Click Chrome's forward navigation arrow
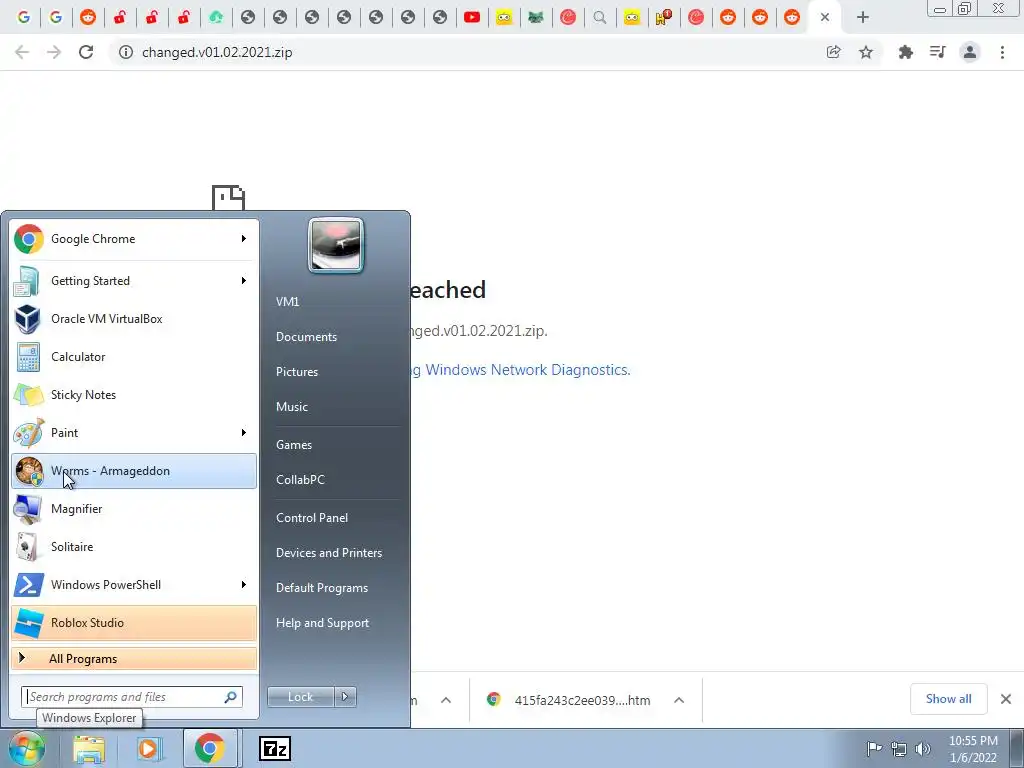Image resolution: width=1024 pixels, height=768 pixels. pos(54,52)
